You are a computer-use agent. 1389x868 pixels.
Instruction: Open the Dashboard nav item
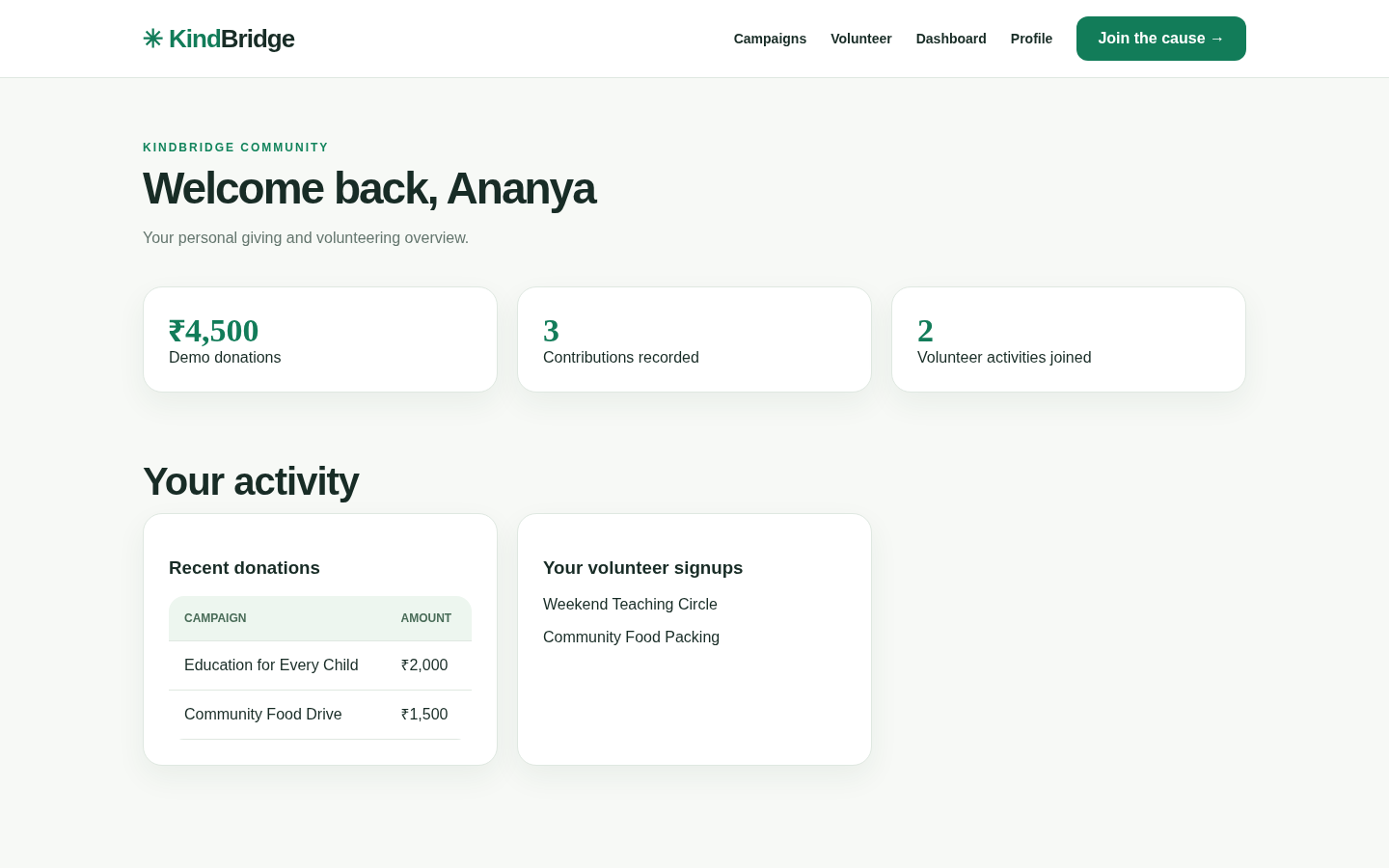(951, 39)
